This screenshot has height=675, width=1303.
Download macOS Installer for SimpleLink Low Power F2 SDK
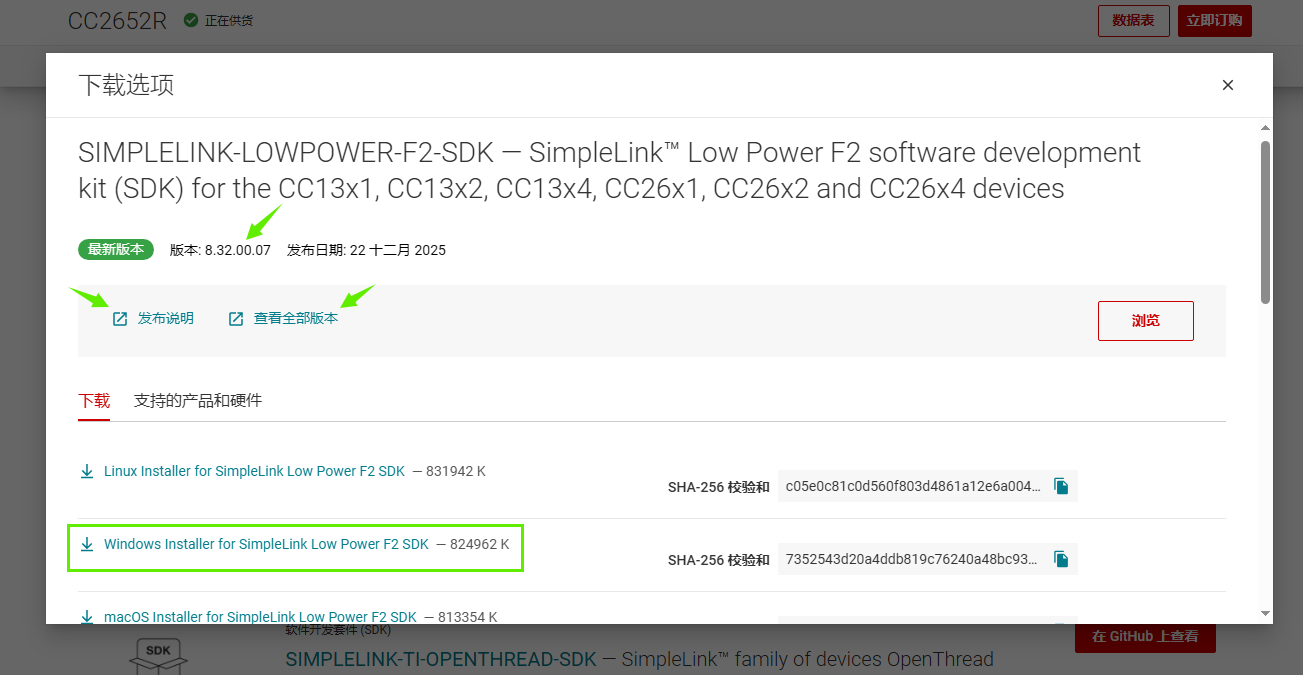(260, 617)
